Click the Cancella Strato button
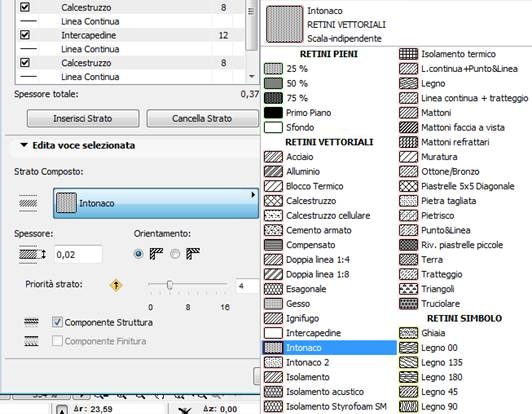The width and height of the screenshot is (532, 414). click(x=203, y=118)
